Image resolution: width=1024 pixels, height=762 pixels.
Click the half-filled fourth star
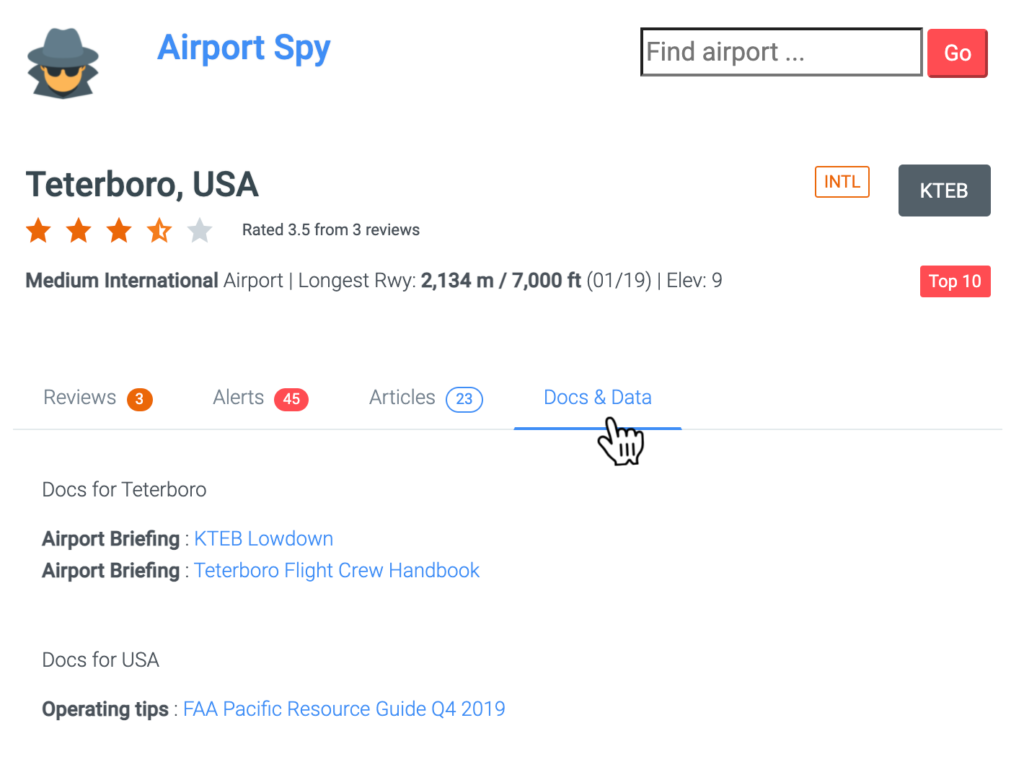[x=160, y=231]
